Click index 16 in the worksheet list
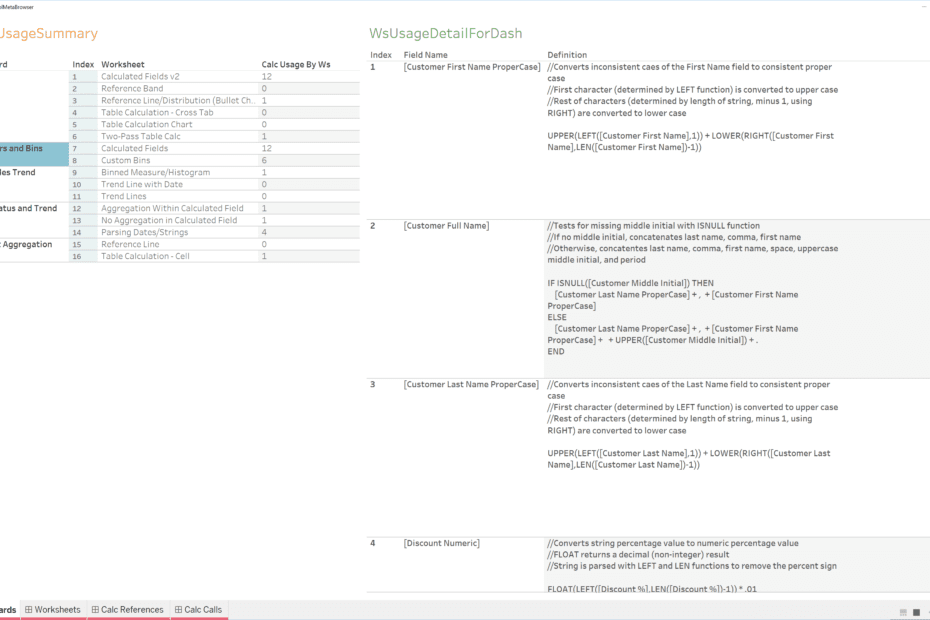930x620 pixels. 77,256
